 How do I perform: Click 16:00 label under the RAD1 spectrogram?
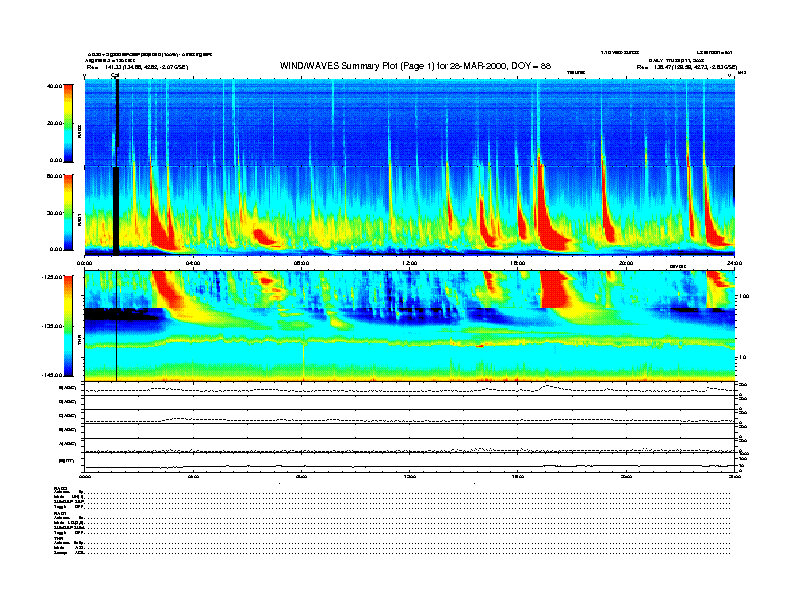pyautogui.click(x=518, y=263)
